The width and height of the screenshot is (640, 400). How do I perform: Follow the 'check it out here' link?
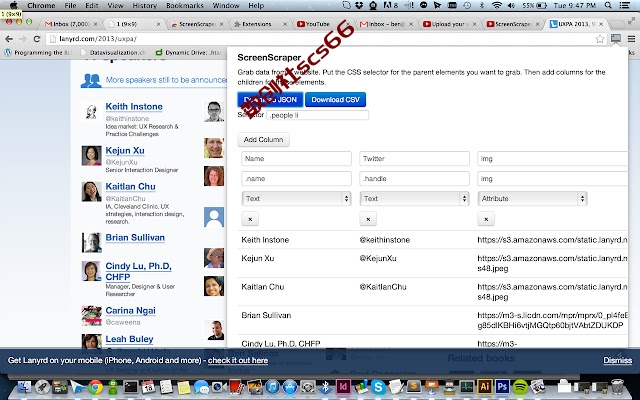point(238,360)
